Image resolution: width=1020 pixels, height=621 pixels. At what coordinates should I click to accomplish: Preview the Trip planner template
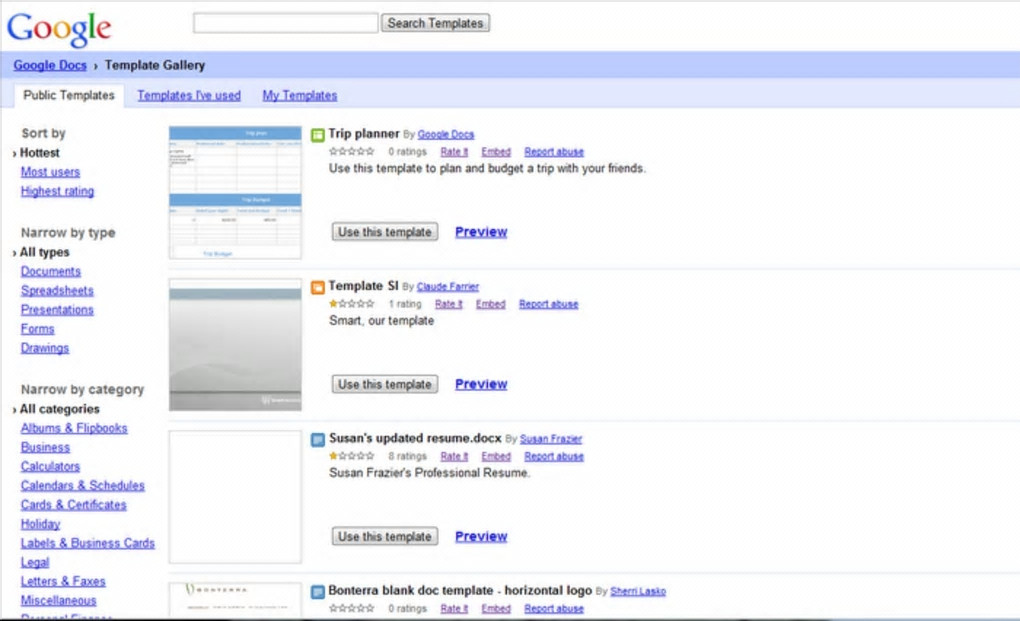481,232
